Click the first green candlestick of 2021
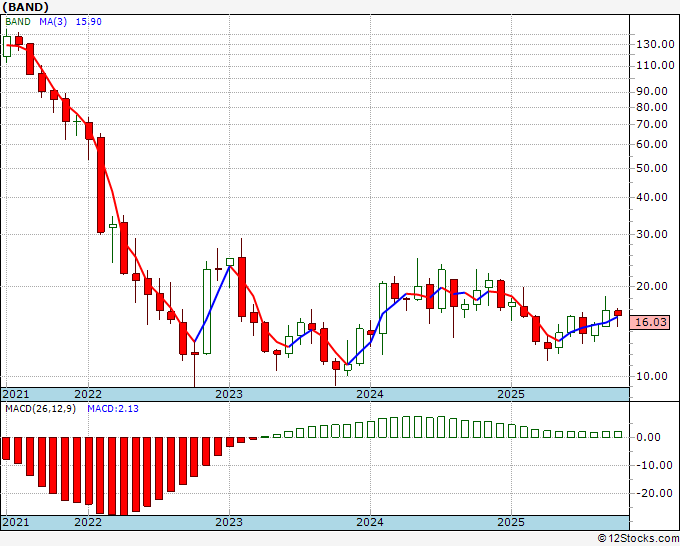This screenshot has height=546, width=680. 7,46
